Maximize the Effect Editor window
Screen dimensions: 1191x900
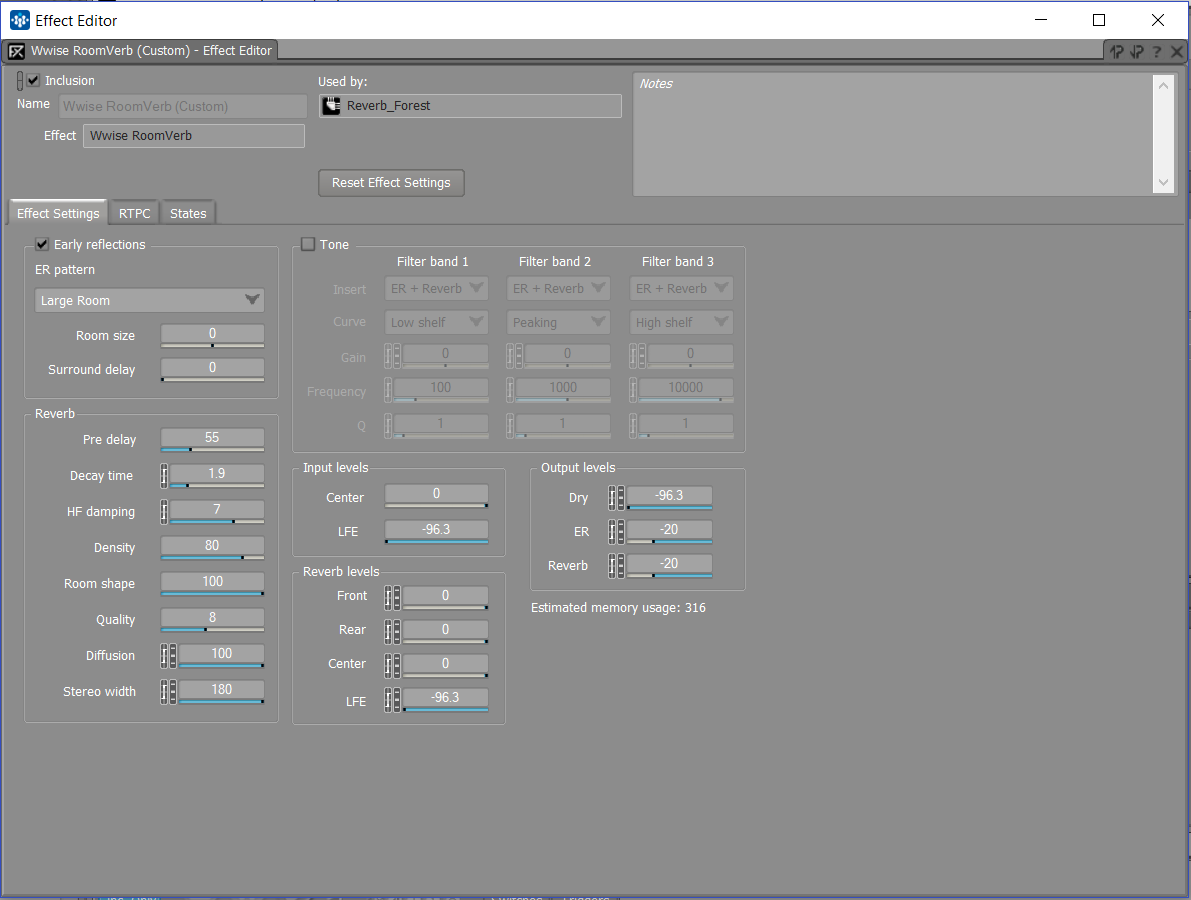tap(1099, 21)
